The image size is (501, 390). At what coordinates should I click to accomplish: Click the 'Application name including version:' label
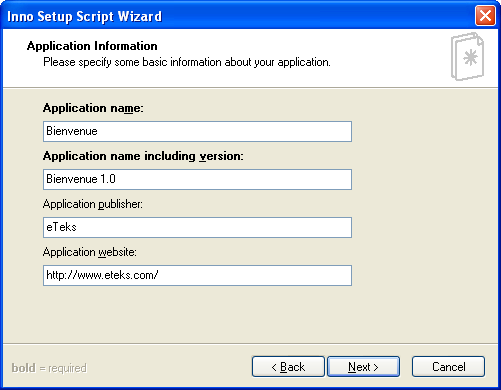[x=143, y=156]
